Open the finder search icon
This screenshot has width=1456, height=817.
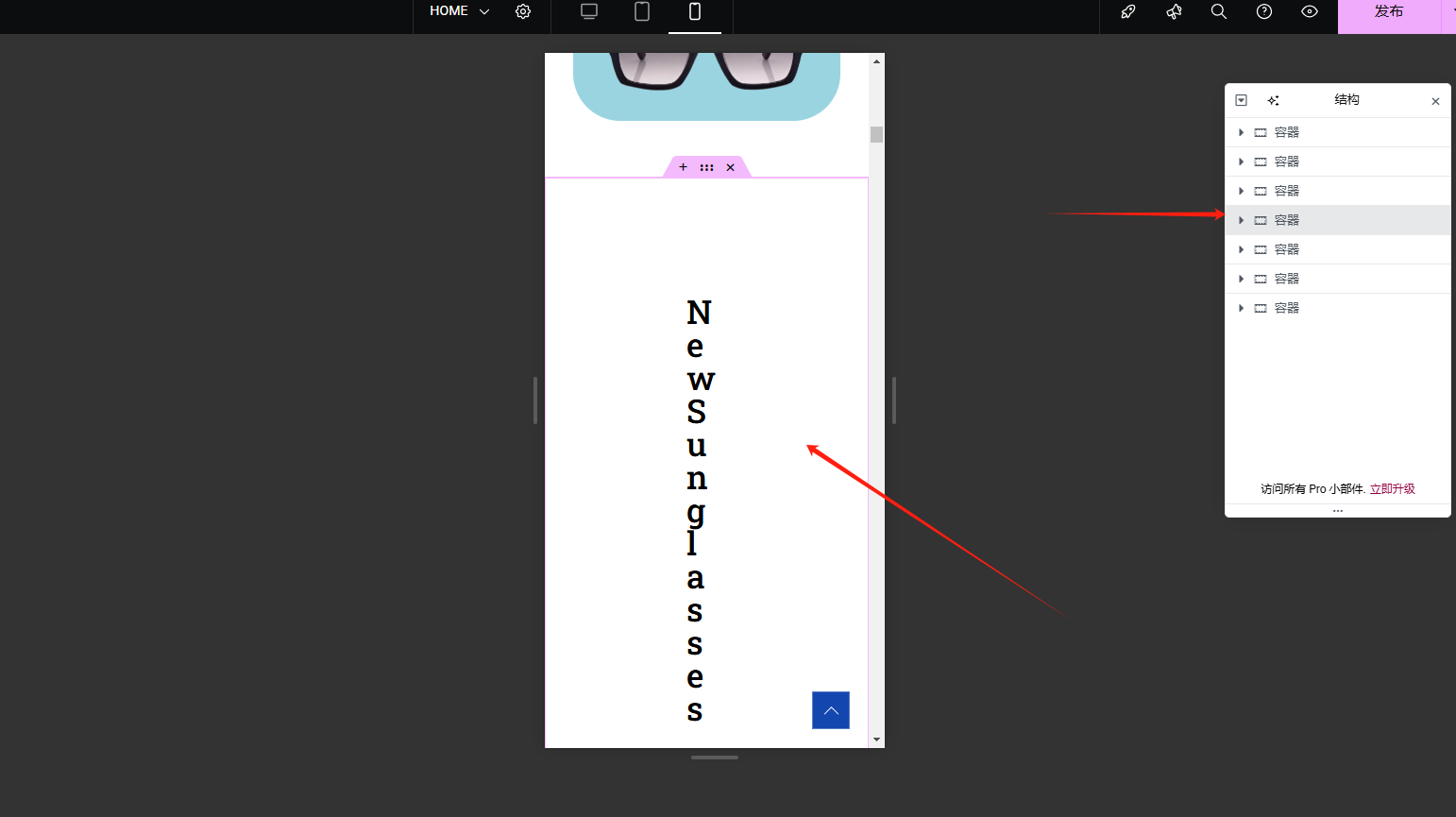click(x=1219, y=11)
